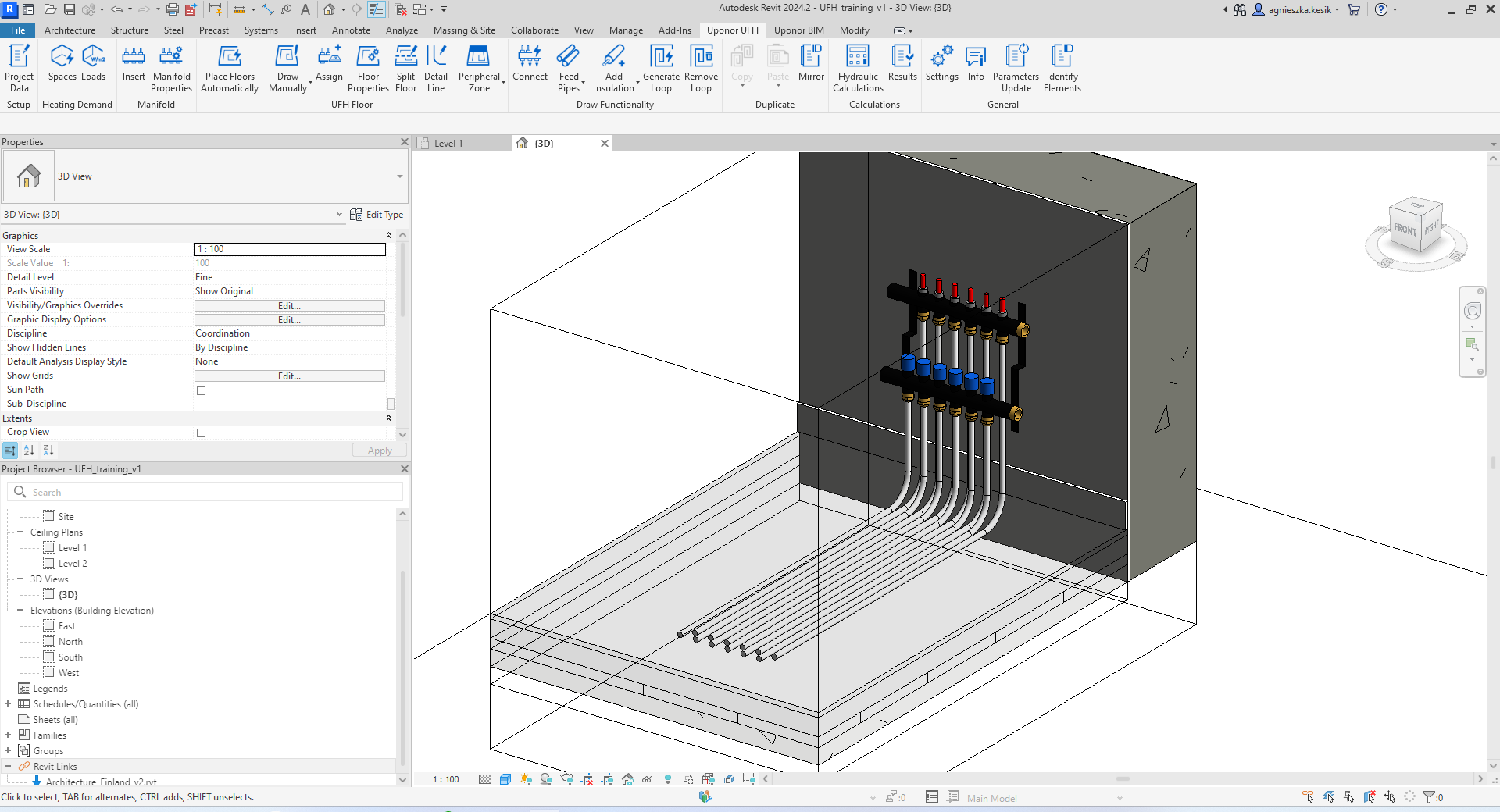Open the File menu
Viewport: 1500px width, 812px height.
[18, 30]
